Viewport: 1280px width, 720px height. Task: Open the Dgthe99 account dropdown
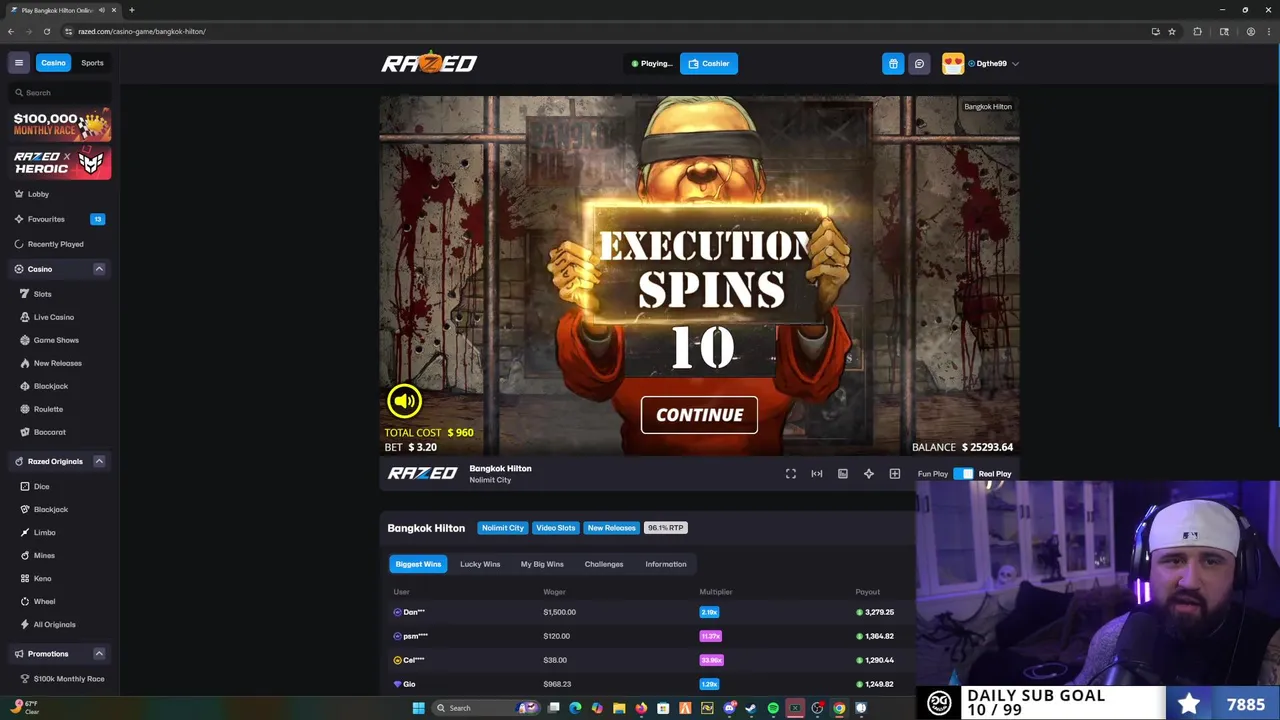[994, 63]
